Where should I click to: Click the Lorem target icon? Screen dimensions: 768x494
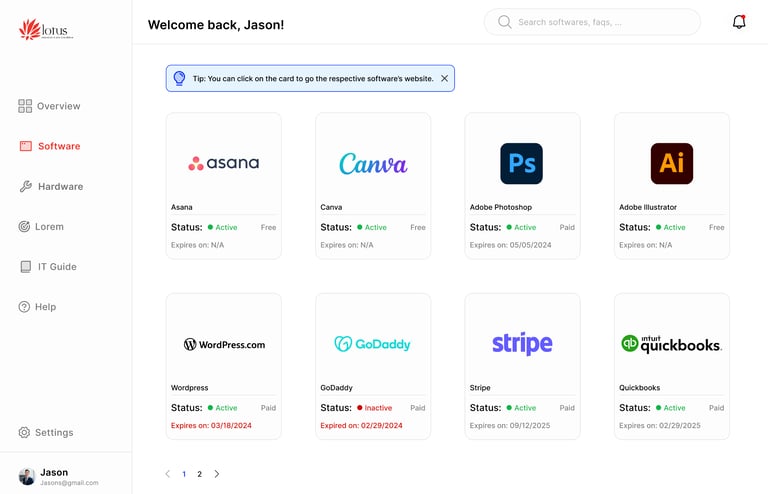[x=24, y=226]
